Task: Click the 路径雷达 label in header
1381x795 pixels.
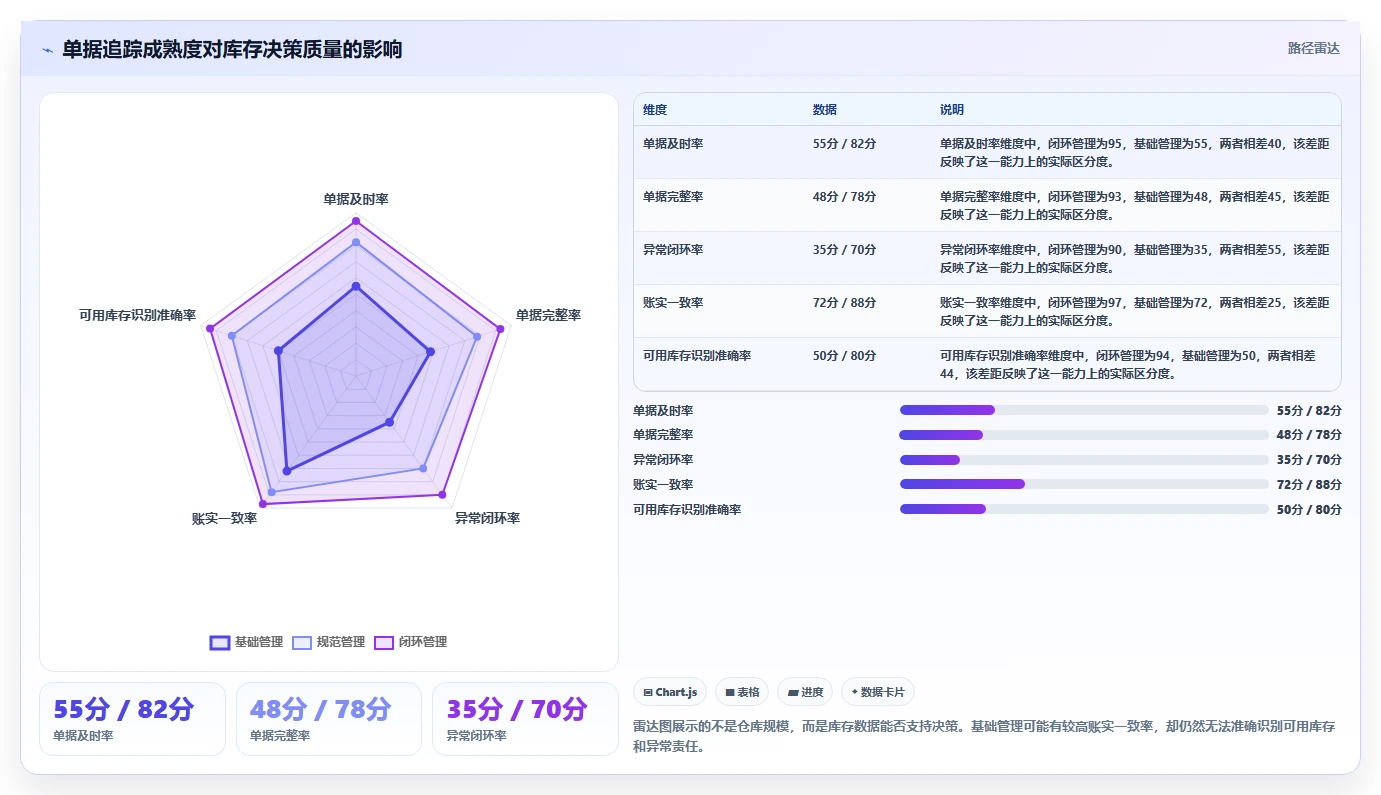Action: tap(1313, 48)
